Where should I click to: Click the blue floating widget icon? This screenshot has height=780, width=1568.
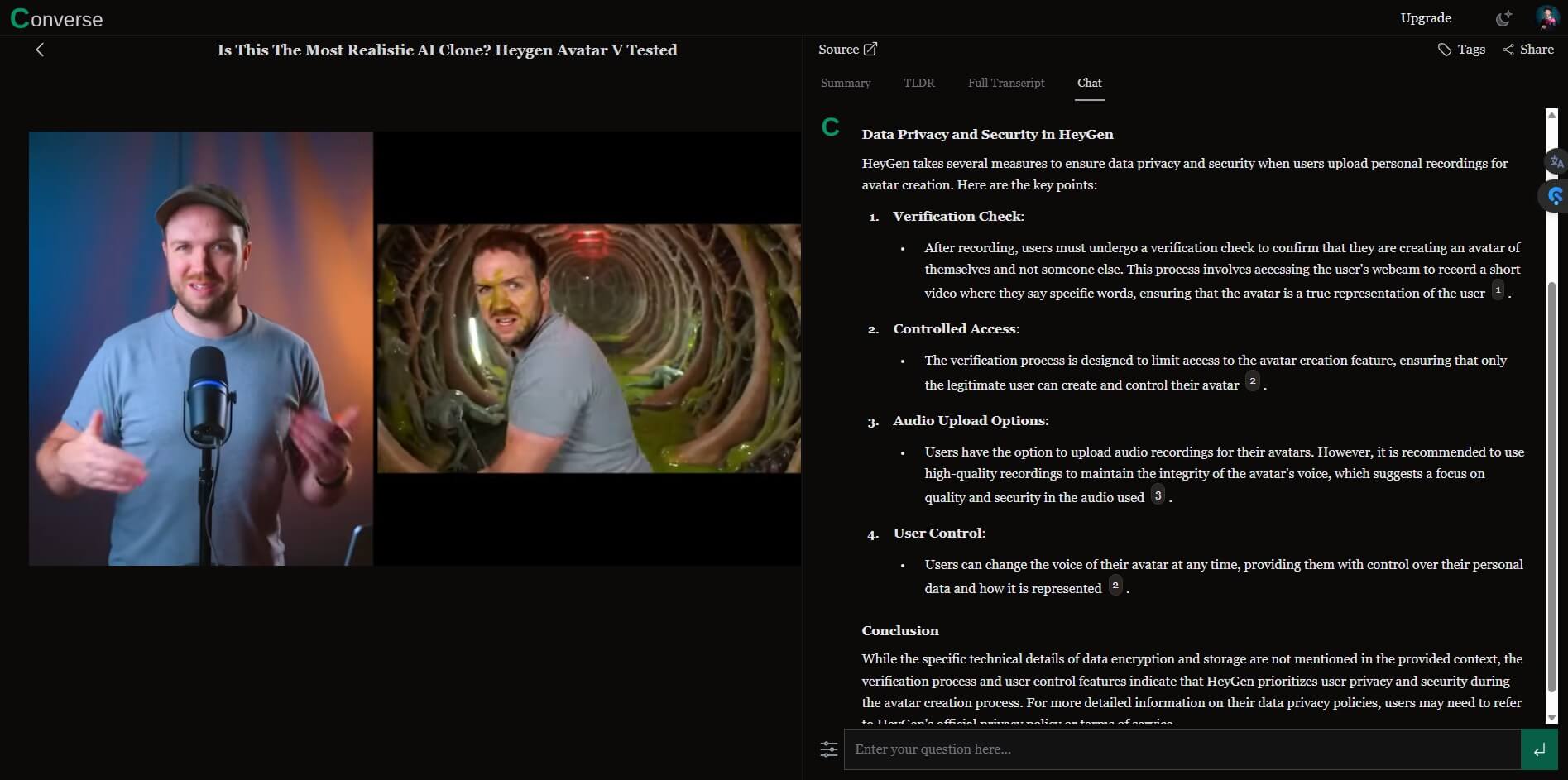pyautogui.click(x=1554, y=196)
